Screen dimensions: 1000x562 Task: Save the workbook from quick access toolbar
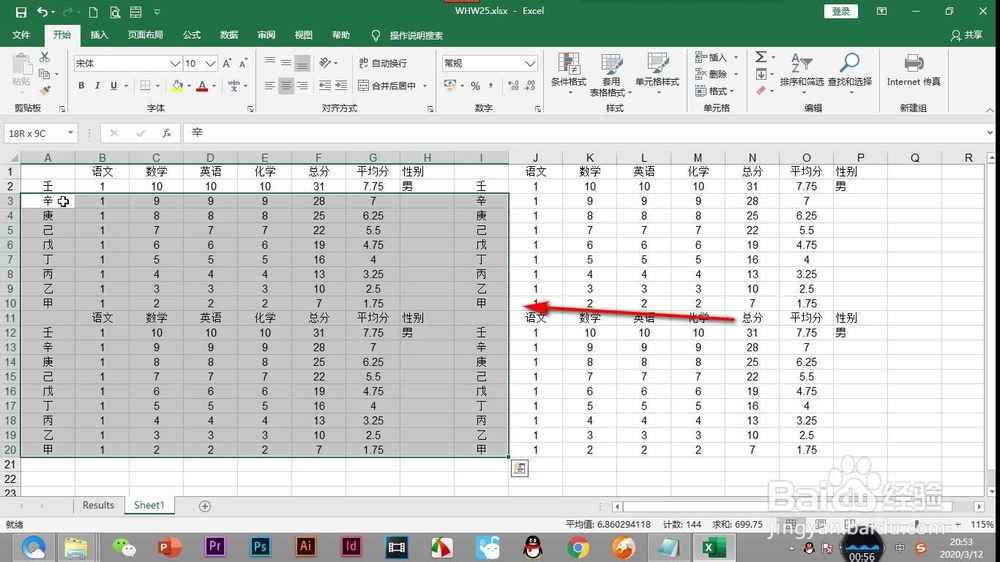(x=21, y=11)
